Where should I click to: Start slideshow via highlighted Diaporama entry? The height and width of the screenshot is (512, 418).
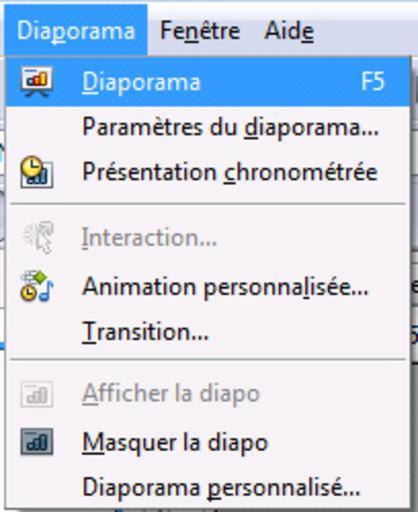pos(208,82)
